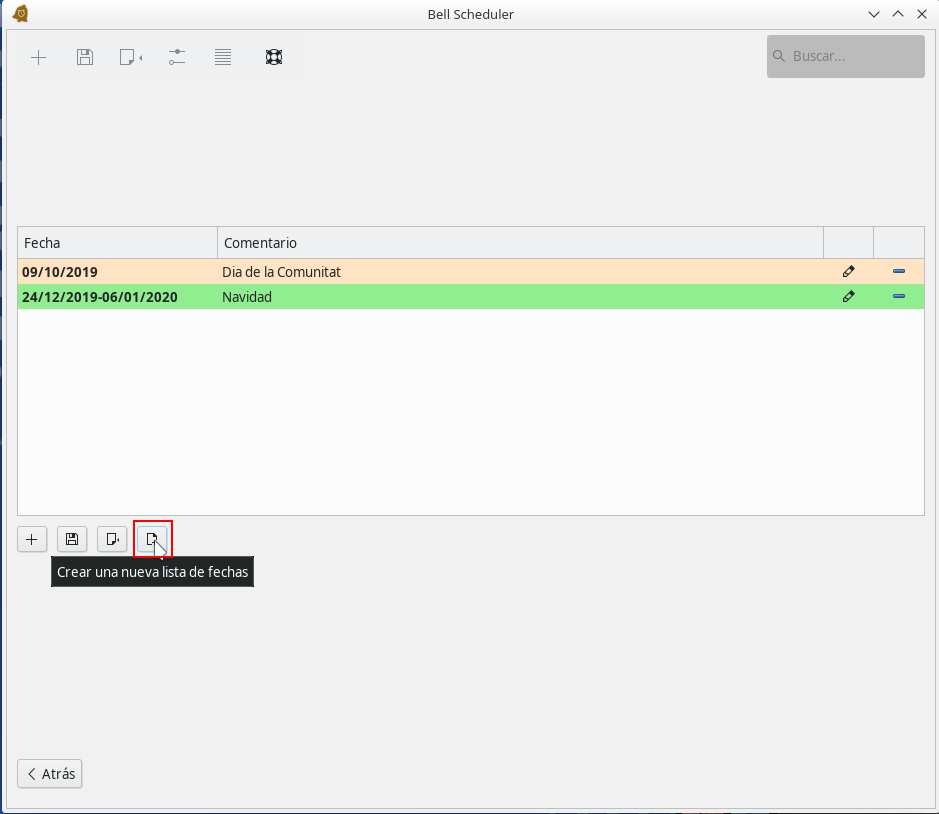Open the sliders settings icon in top toolbar
Screen dimensions: 939x814
pos(177,57)
